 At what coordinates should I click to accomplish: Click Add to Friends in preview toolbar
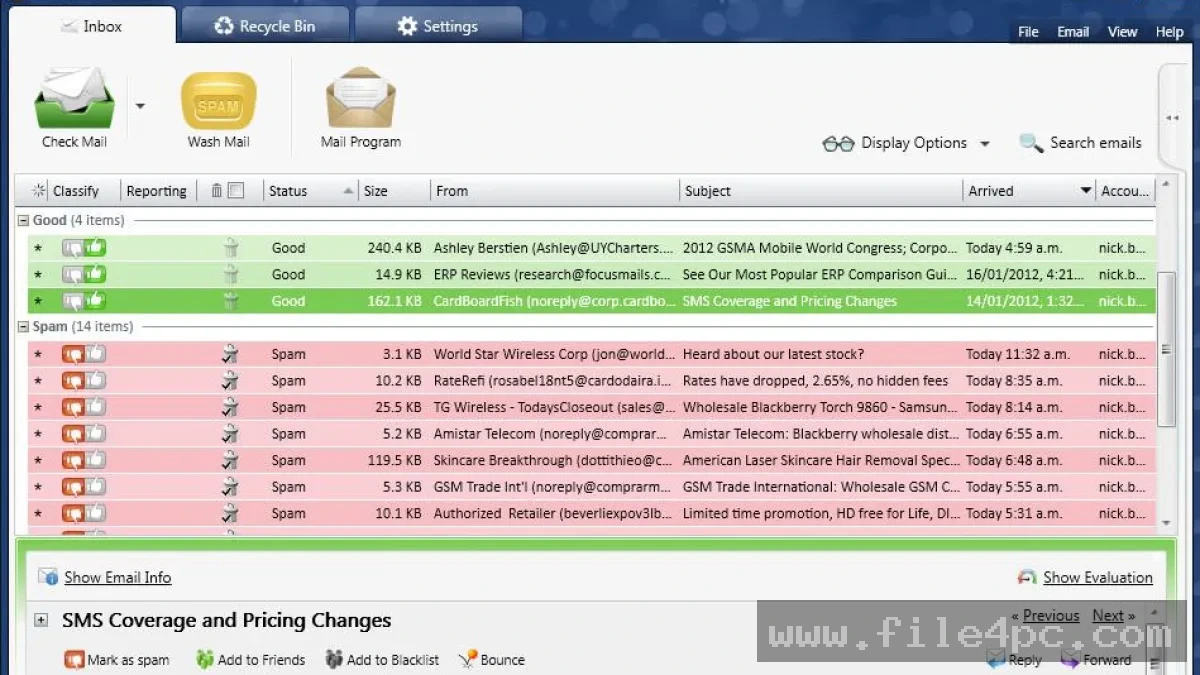pos(249,660)
